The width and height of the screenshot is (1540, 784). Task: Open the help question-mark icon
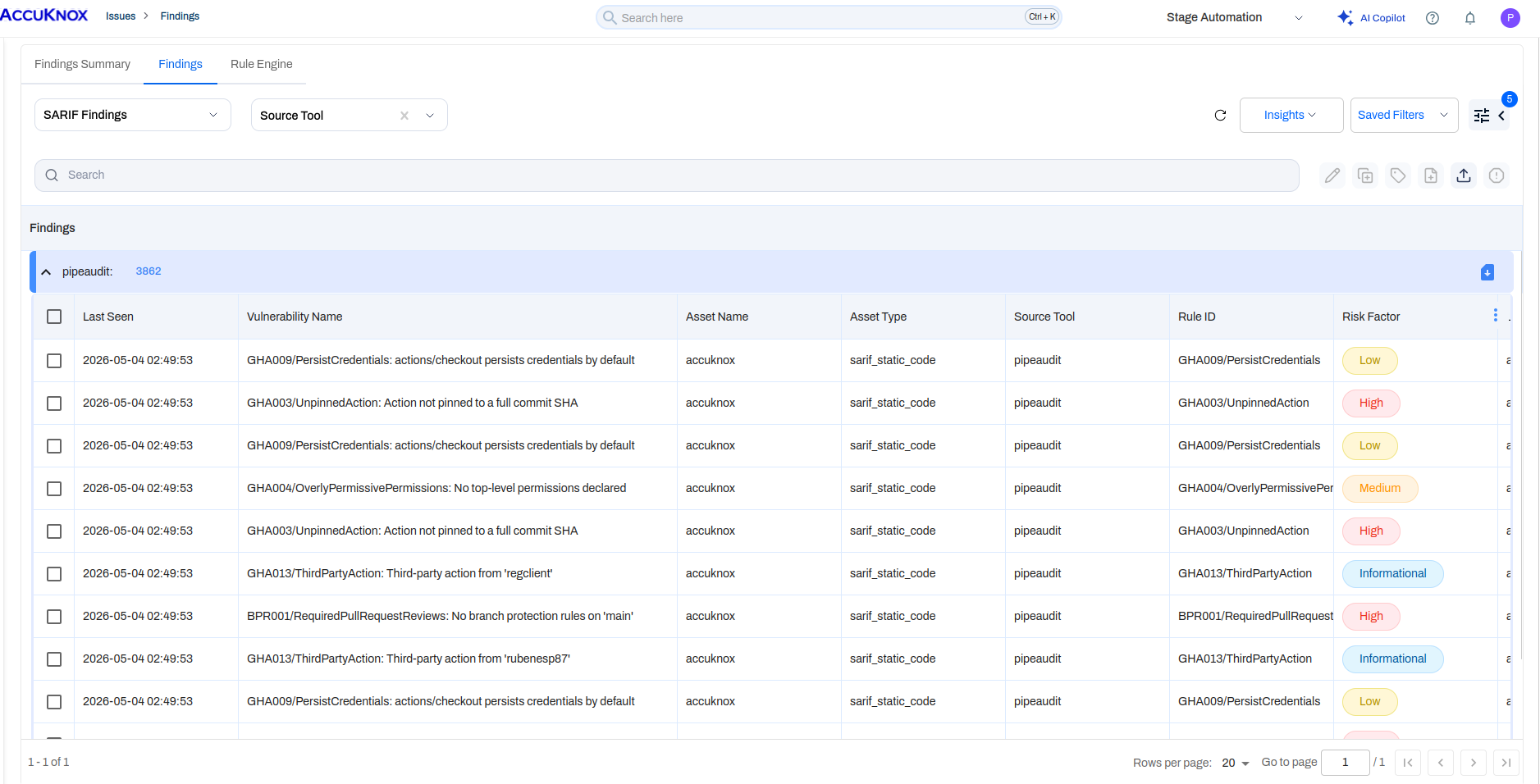(x=1433, y=18)
